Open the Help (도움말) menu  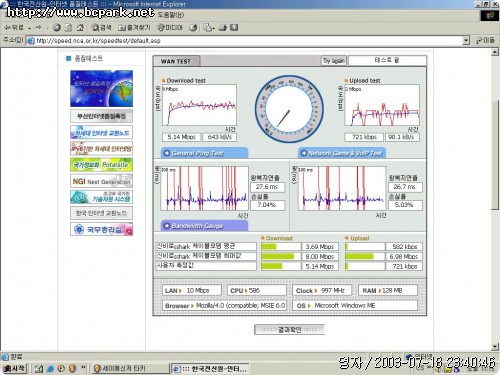(171, 15)
